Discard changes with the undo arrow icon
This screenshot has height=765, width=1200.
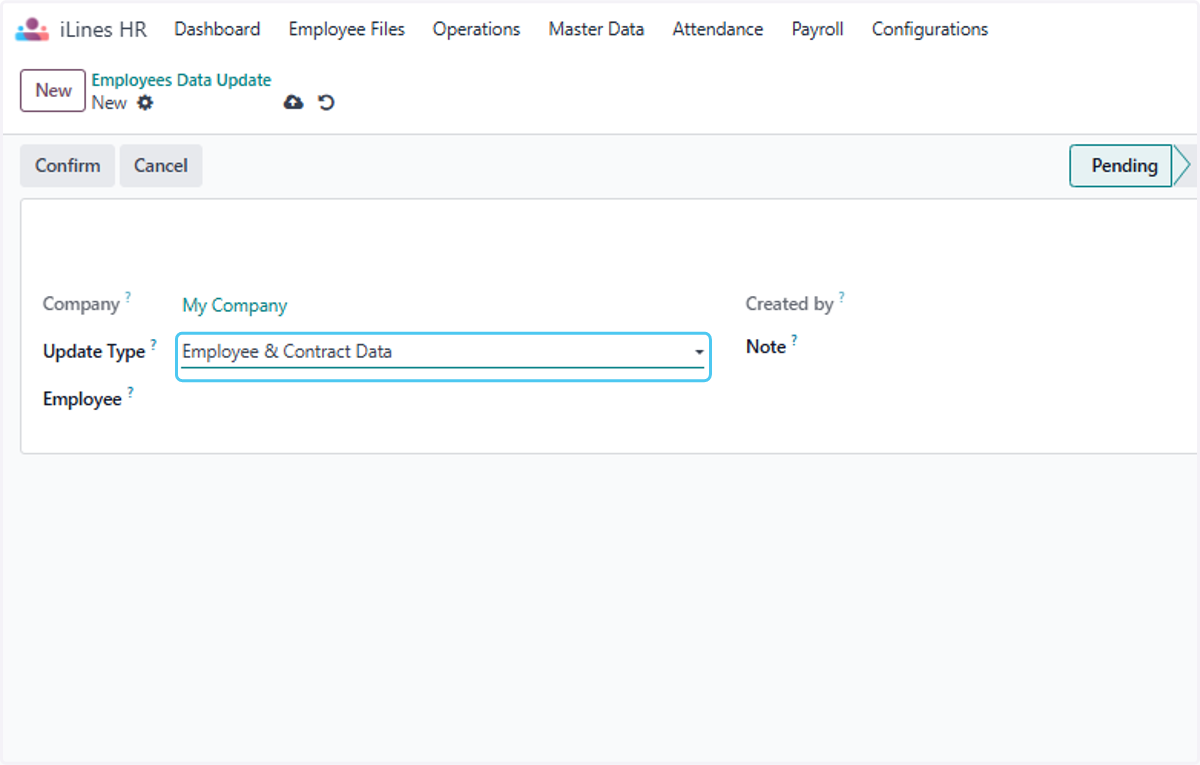[x=326, y=102]
